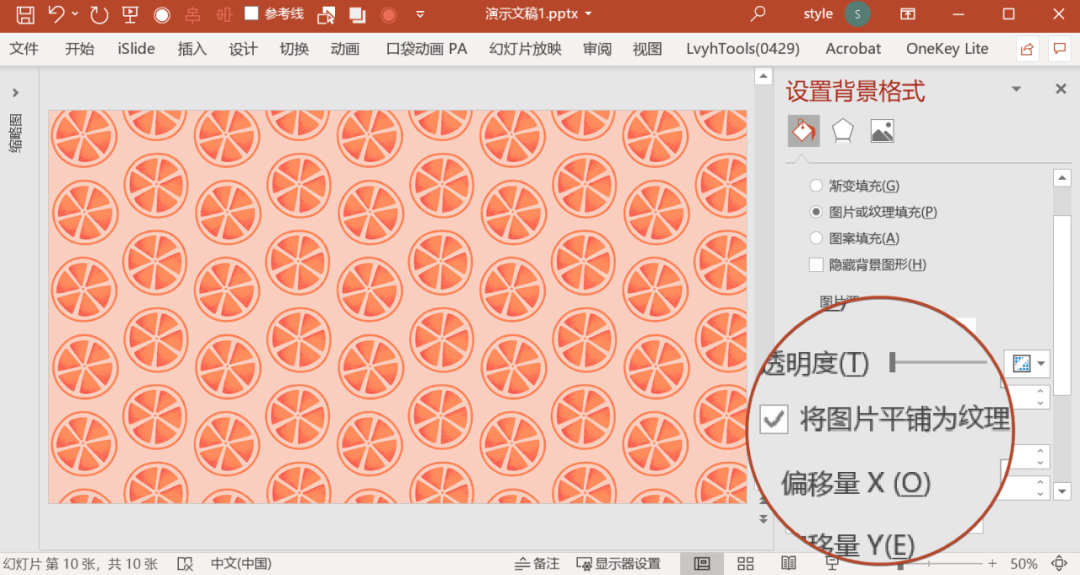Switch to the 插入 tab

192,49
